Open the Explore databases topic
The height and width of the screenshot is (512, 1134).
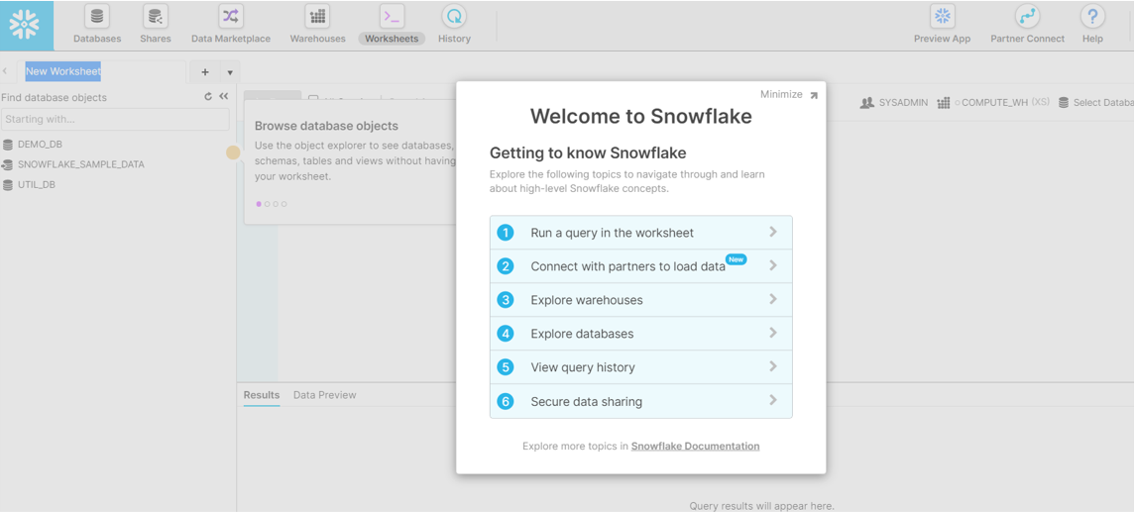click(641, 333)
